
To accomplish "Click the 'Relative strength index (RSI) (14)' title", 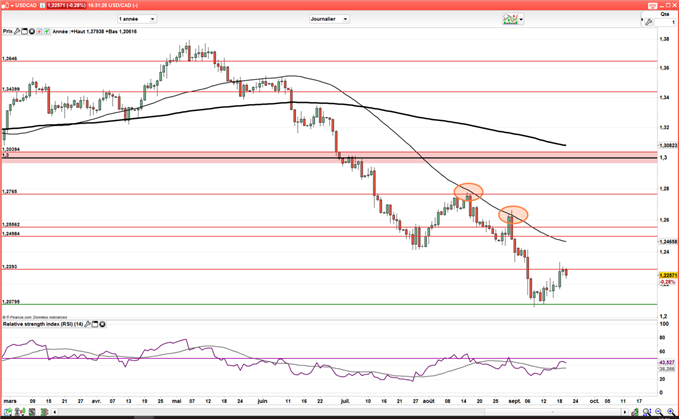I will pyautogui.click(x=43, y=324).
